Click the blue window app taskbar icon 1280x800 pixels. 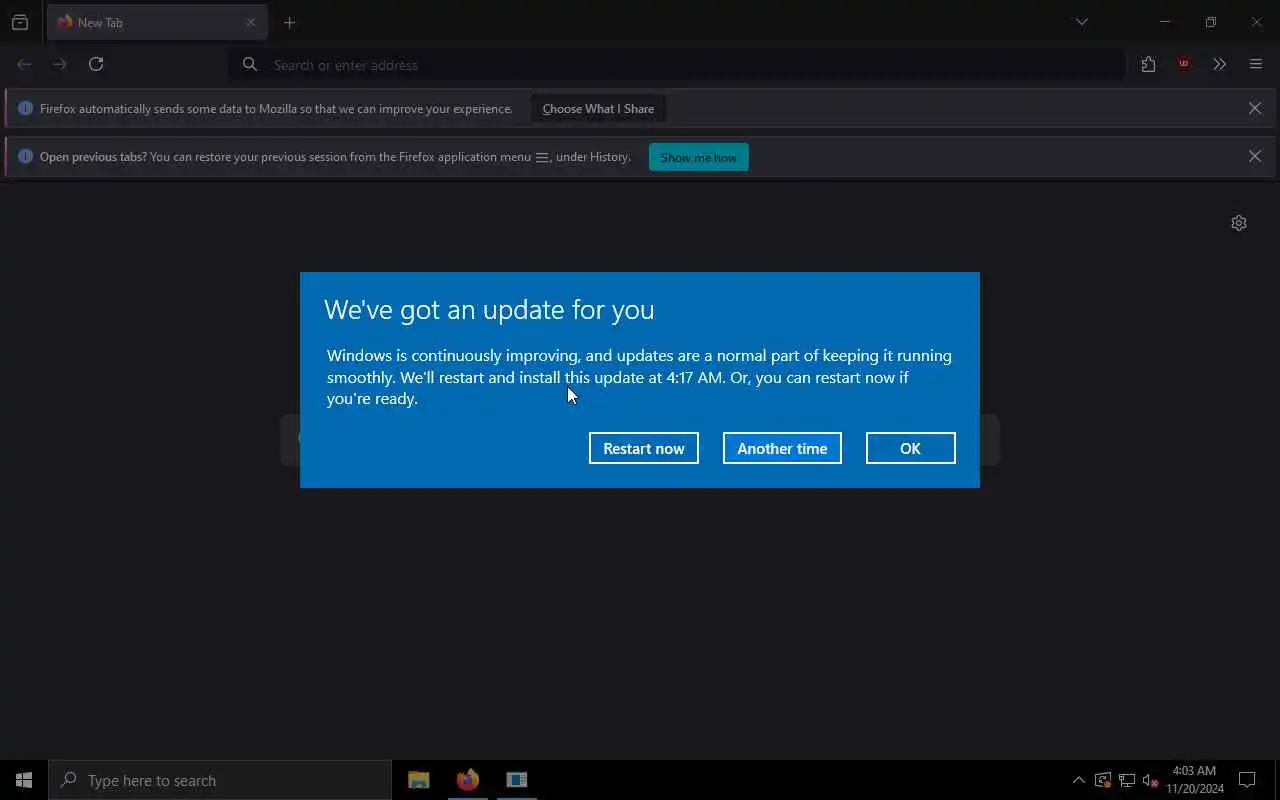tap(517, 780)
